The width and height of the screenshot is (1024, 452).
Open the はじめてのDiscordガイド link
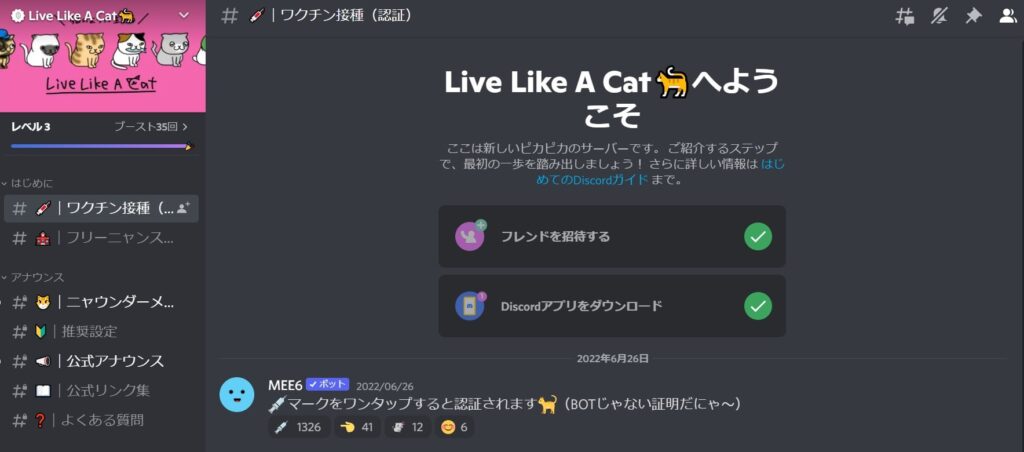pyautogui.click(x=660, y=172)
